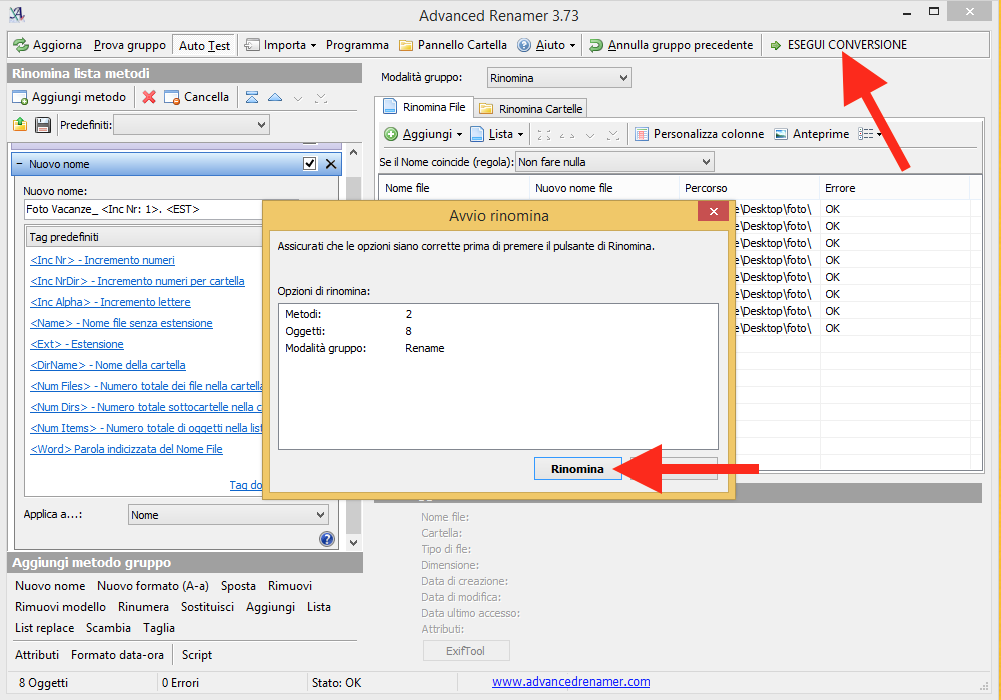The height and width of the screenshot is (700, 1001).
Task: Add the Script method
Action: click(x=197, y=655)
